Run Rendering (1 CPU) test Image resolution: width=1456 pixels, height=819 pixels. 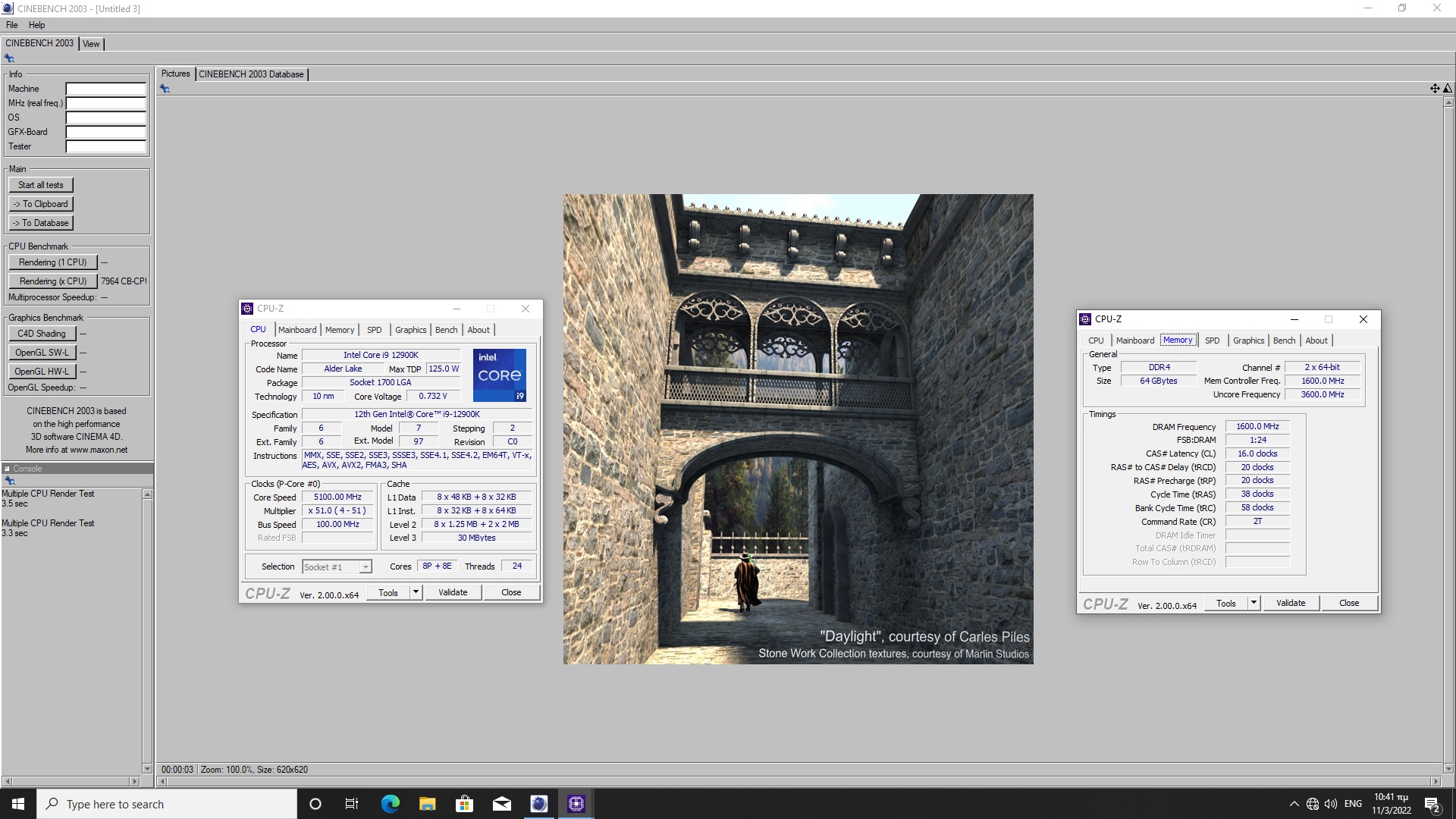pyautogui.click(x=53, y=262)
